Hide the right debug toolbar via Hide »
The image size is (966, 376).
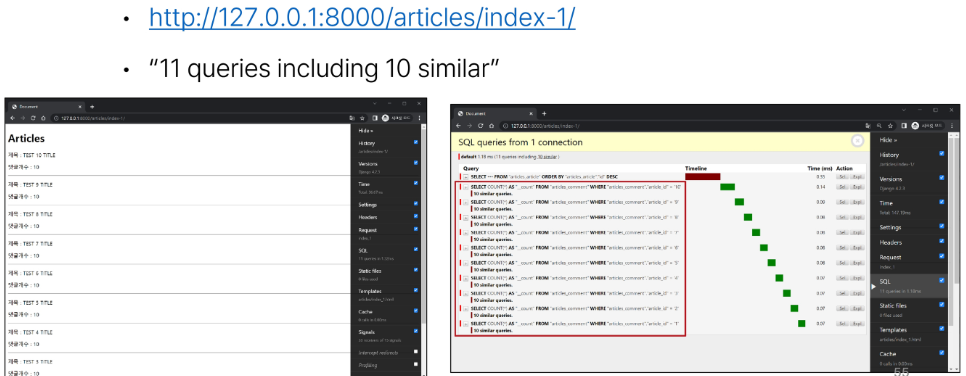(x=888, y=140)
